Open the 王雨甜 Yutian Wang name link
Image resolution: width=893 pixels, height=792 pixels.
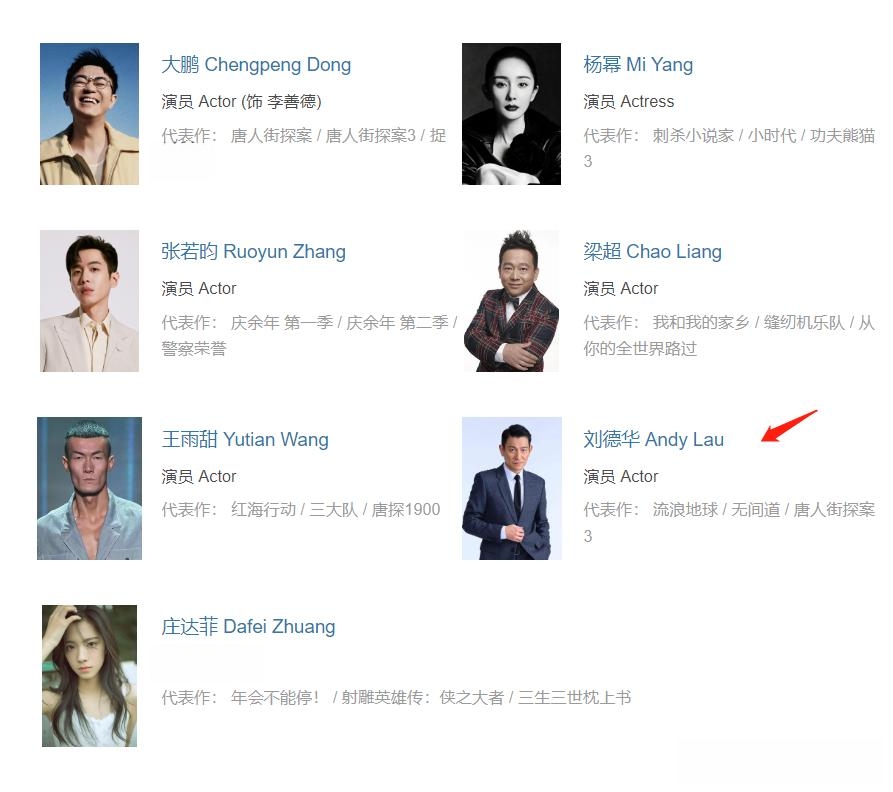(x=245, y=440)
